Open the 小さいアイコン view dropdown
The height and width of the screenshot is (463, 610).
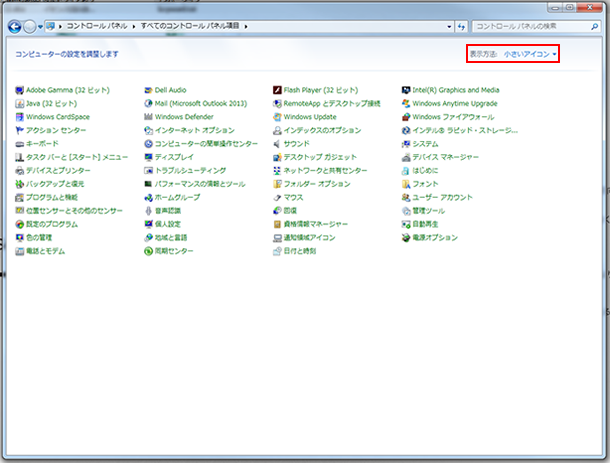point(530,54)
